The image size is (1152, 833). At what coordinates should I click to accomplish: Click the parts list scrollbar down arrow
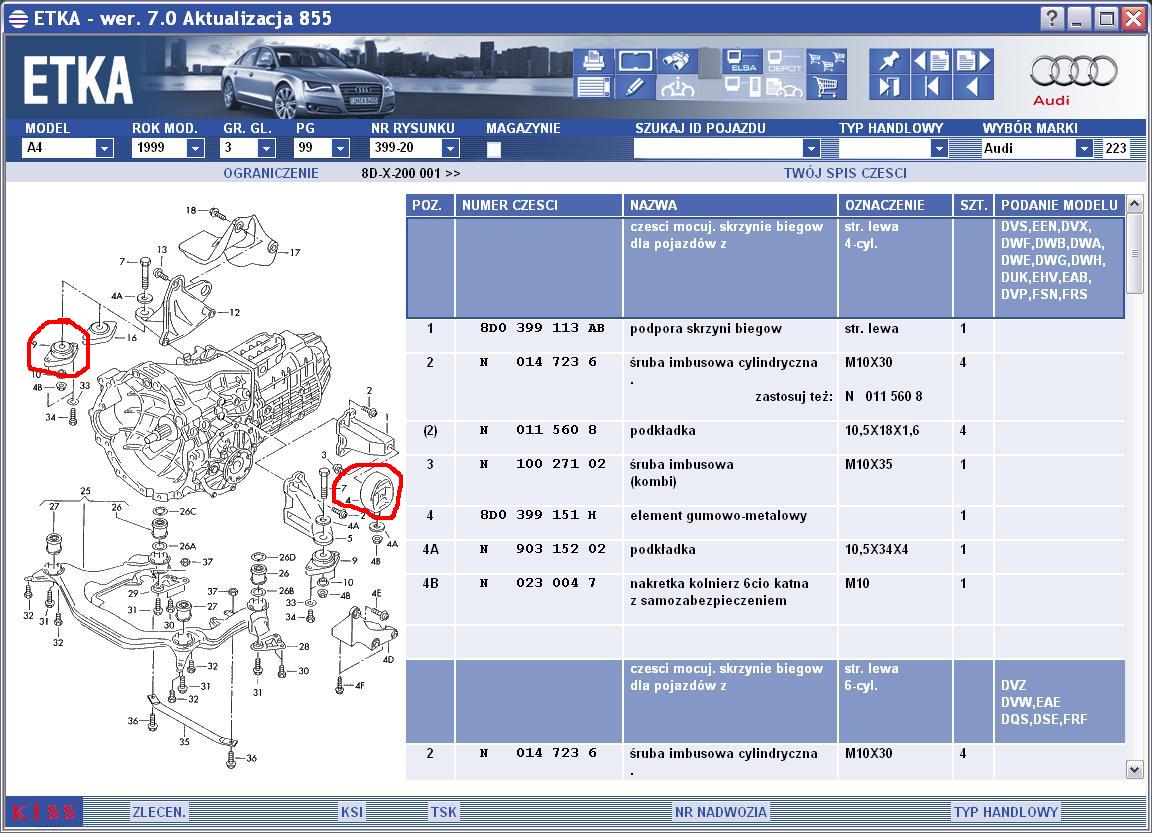click(x=1134, y=770)
